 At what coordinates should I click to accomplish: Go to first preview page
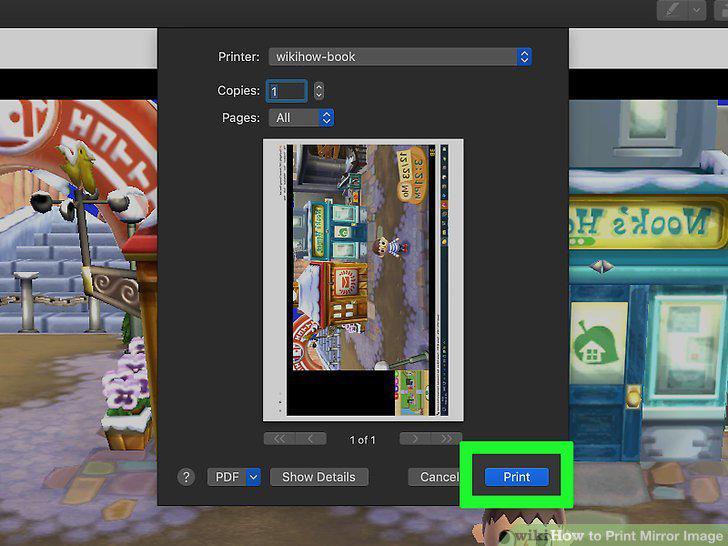279,439
